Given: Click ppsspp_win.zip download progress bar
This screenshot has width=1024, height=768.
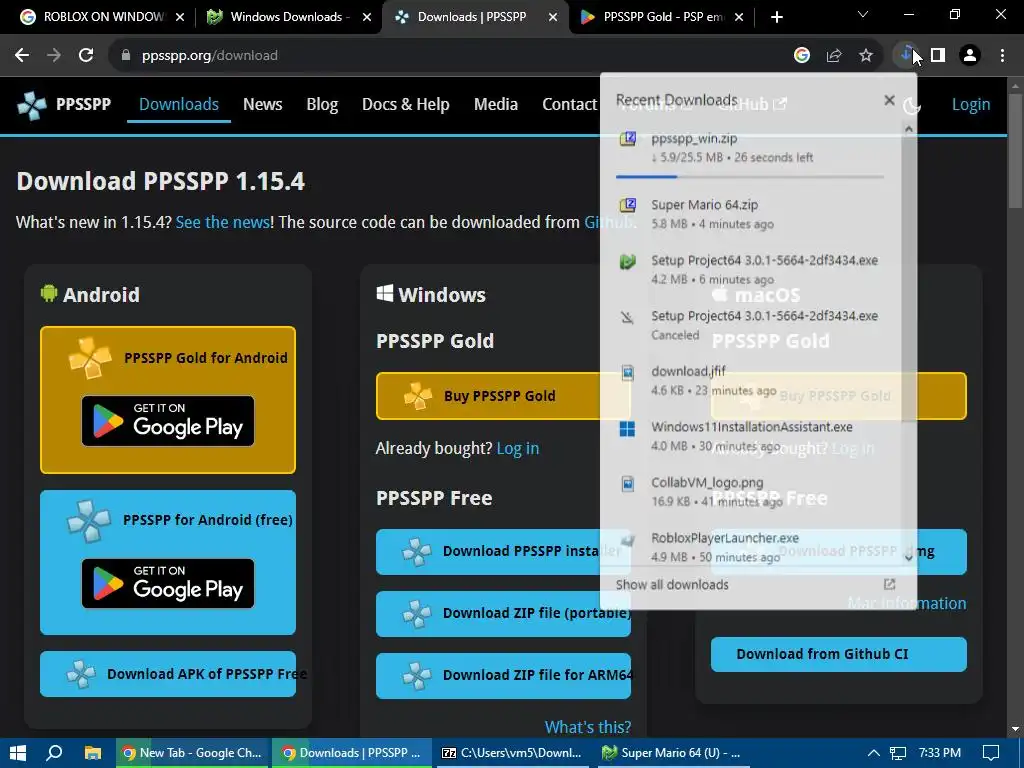Looking at the screenshot, I should [x=750, y=176].
